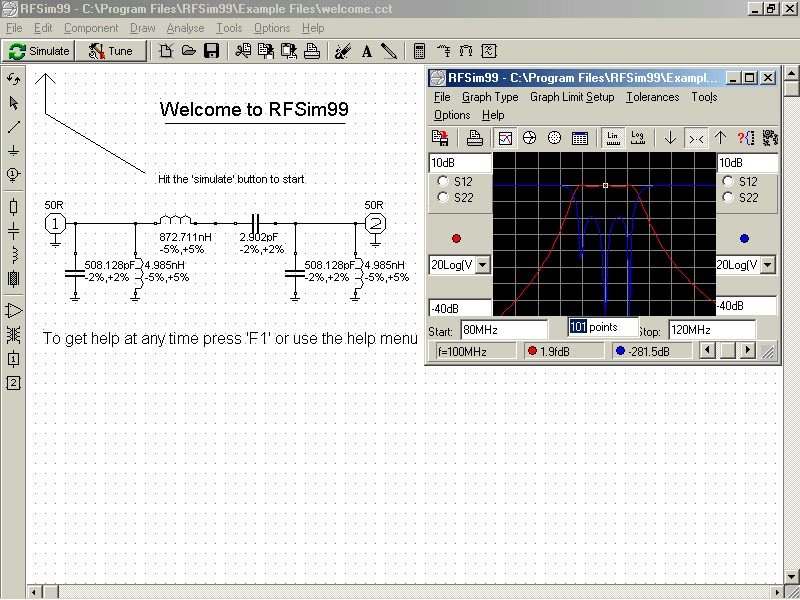The height and width of the screenshot is (600, 800).
Task: Switch graph to Lin frequency scale
Action: pos(613,138)
